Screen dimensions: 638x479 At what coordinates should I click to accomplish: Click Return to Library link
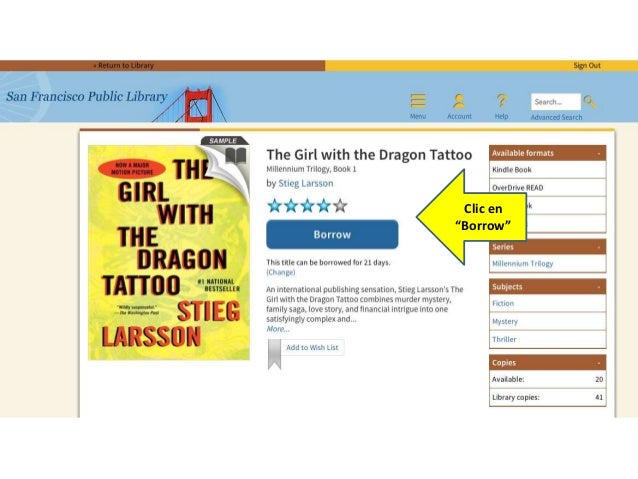pyautogui.click(x=123, y=66)
